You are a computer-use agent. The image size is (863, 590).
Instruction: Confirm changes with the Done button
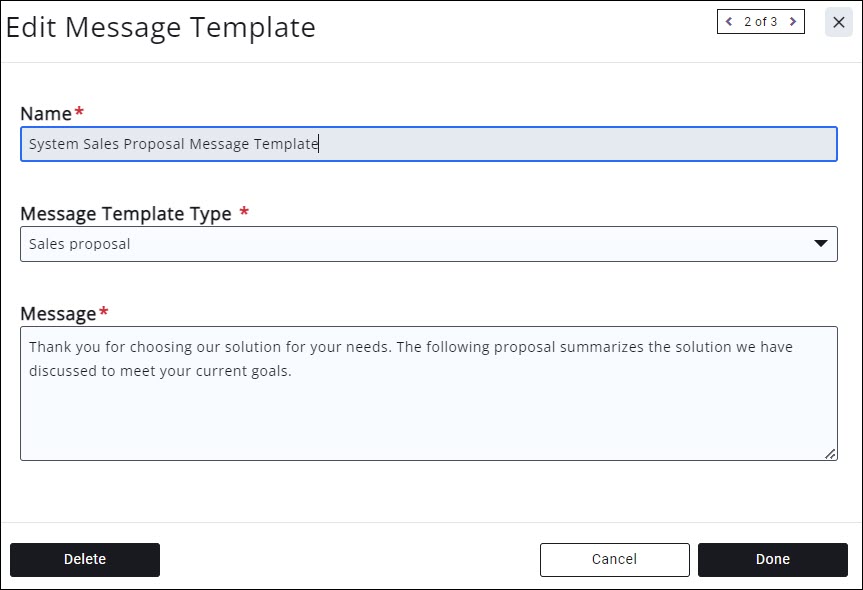pos(772,560)
